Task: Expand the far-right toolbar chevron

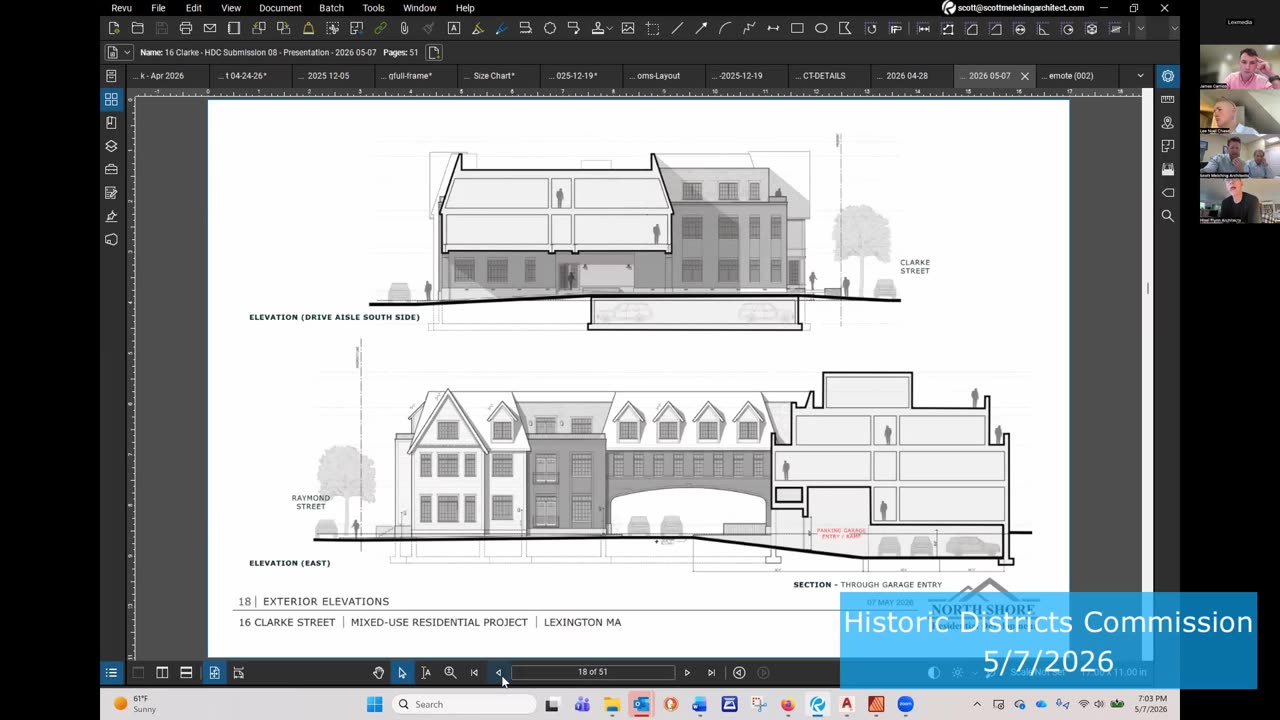Action: 1174,28
